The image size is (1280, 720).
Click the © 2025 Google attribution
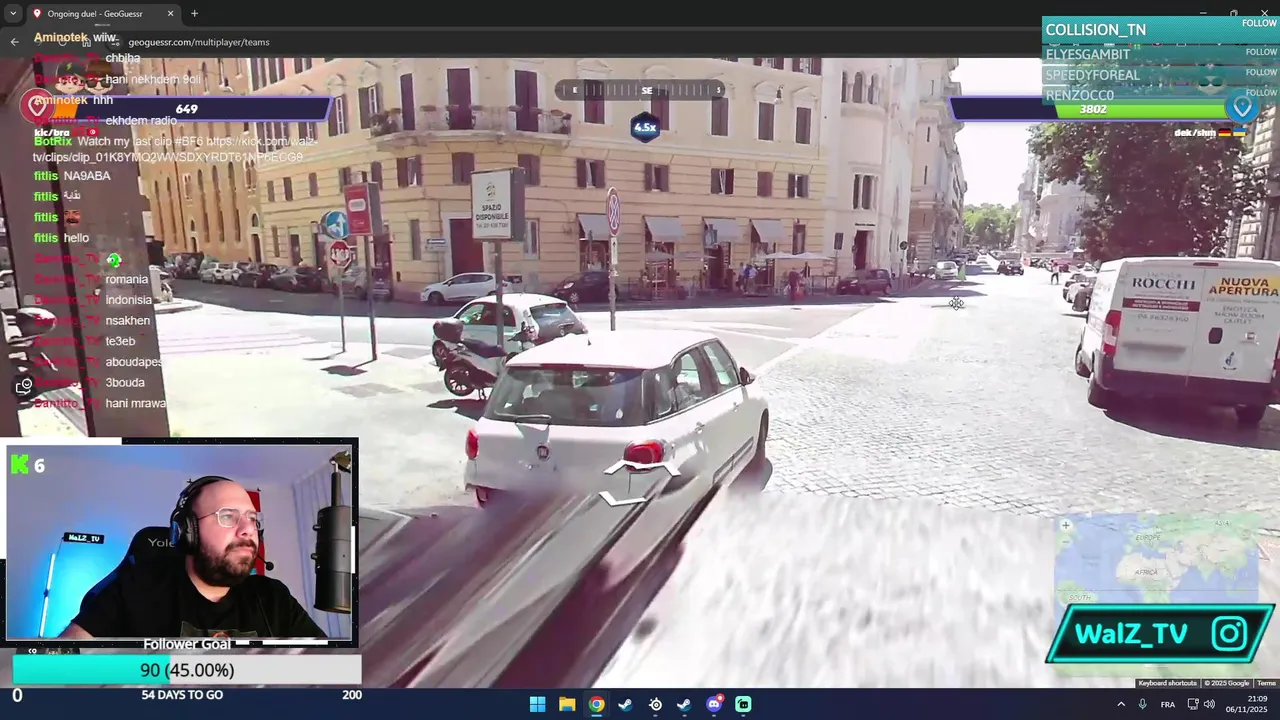point(1226,683)
